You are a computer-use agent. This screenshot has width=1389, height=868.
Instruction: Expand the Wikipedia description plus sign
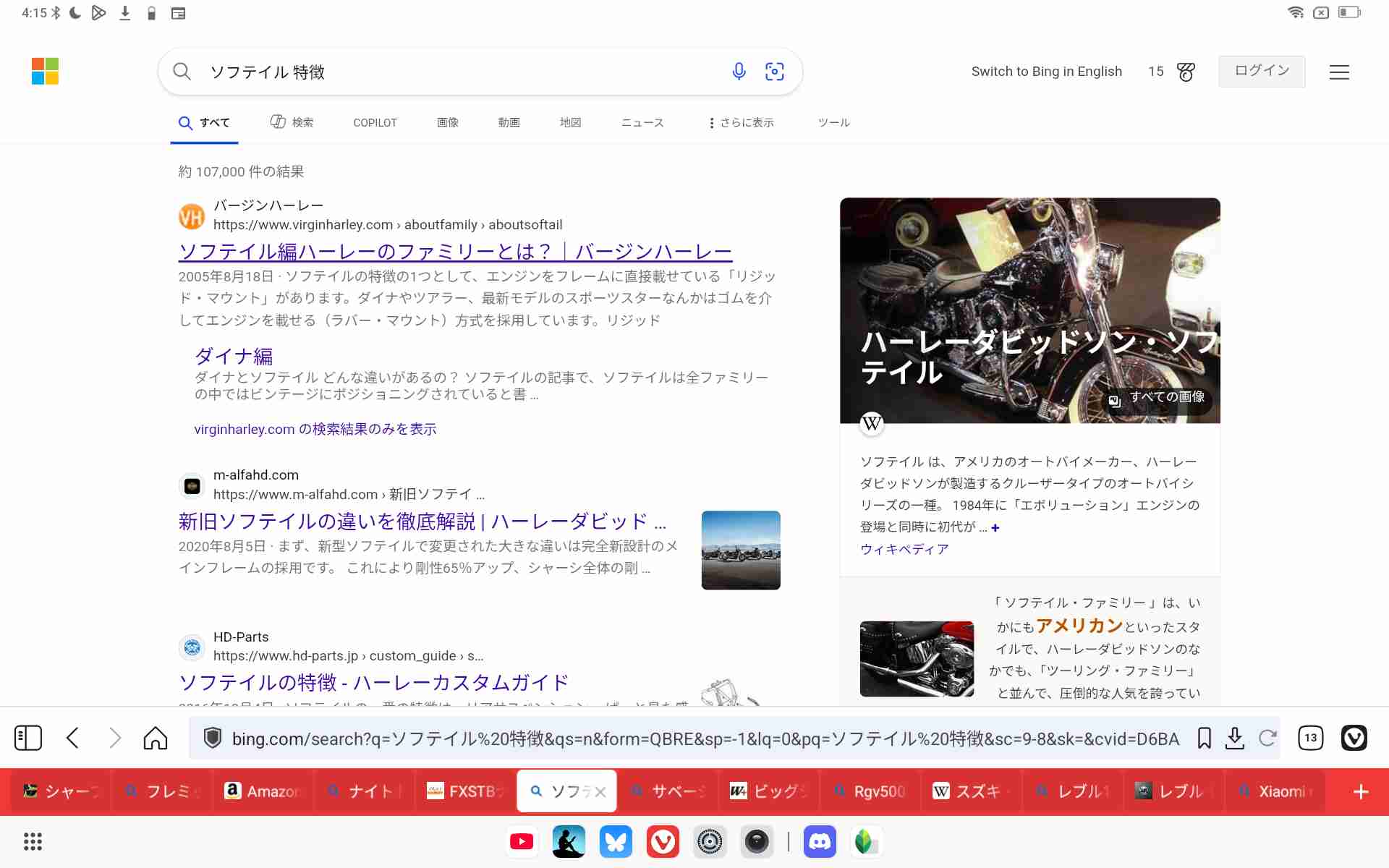(x=995, y=528)
